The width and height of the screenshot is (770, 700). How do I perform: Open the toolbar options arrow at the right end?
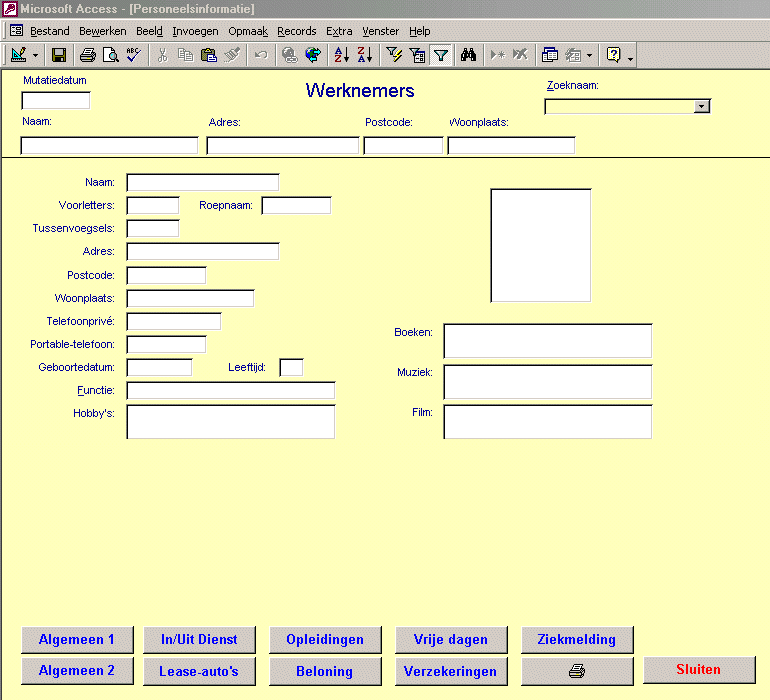click(631, 57)
